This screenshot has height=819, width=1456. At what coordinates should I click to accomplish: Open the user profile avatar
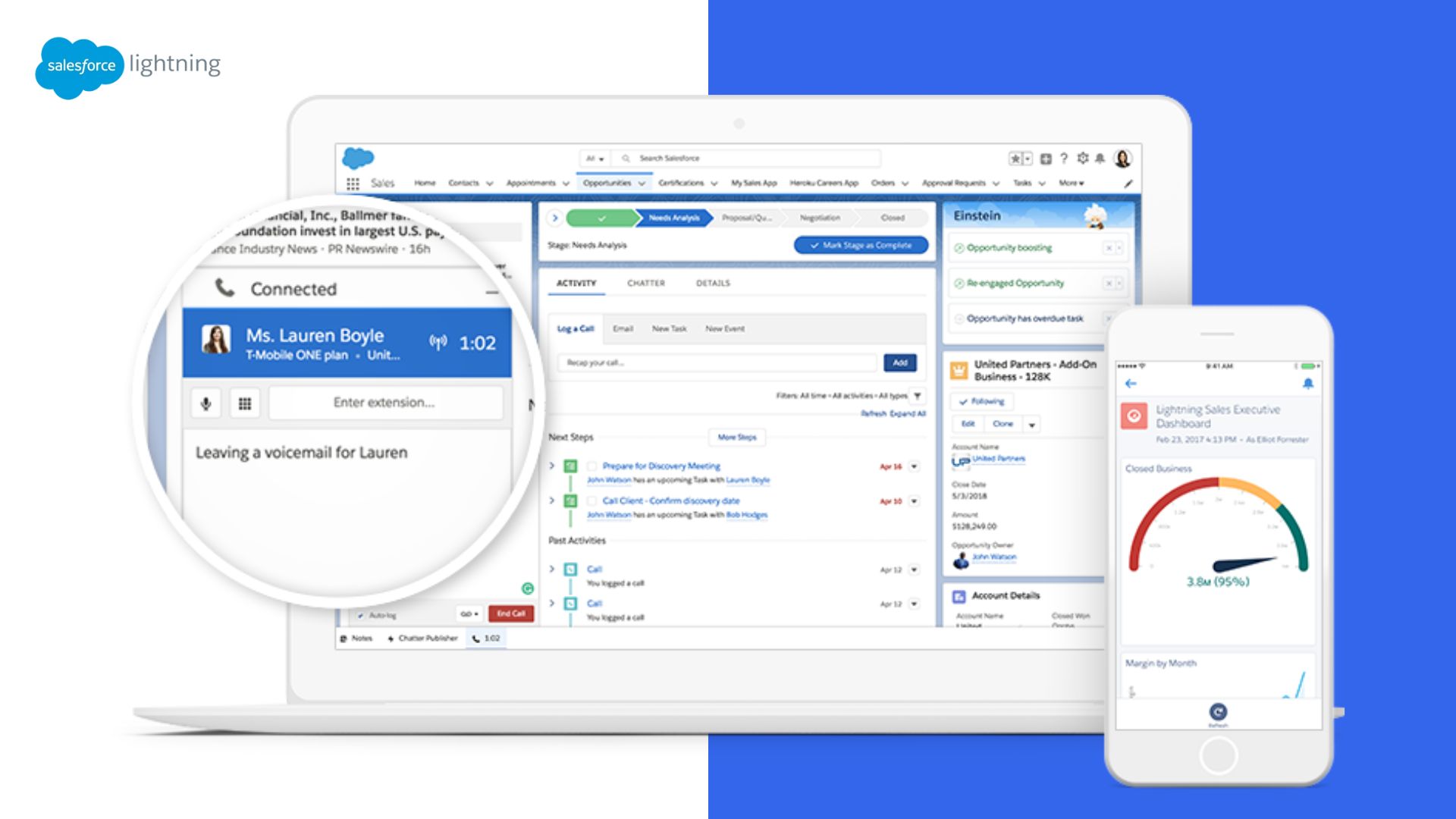click(x=1123, y=158)
